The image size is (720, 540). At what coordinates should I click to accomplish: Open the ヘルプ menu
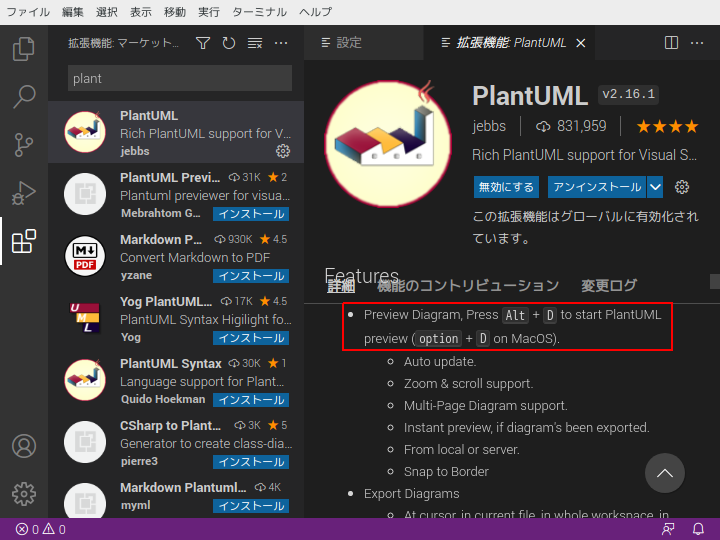315,12
